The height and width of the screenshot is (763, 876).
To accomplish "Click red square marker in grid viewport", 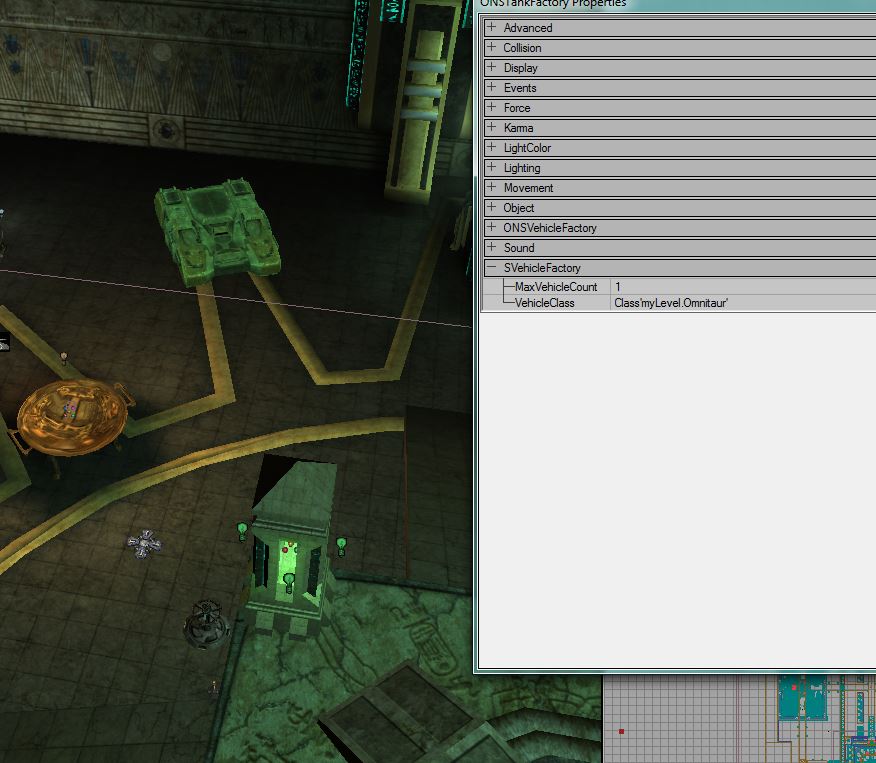I will pyautogui.click(x=621, y=732).
